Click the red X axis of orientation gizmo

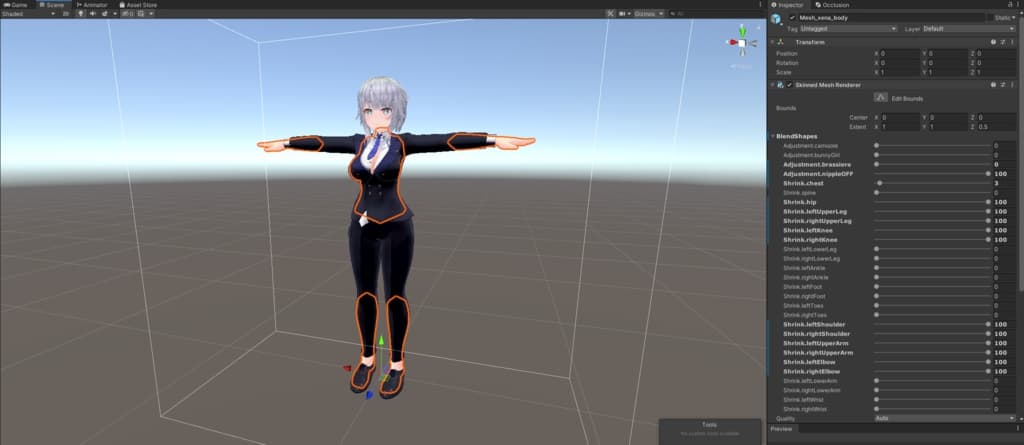[x=732, y=42]
